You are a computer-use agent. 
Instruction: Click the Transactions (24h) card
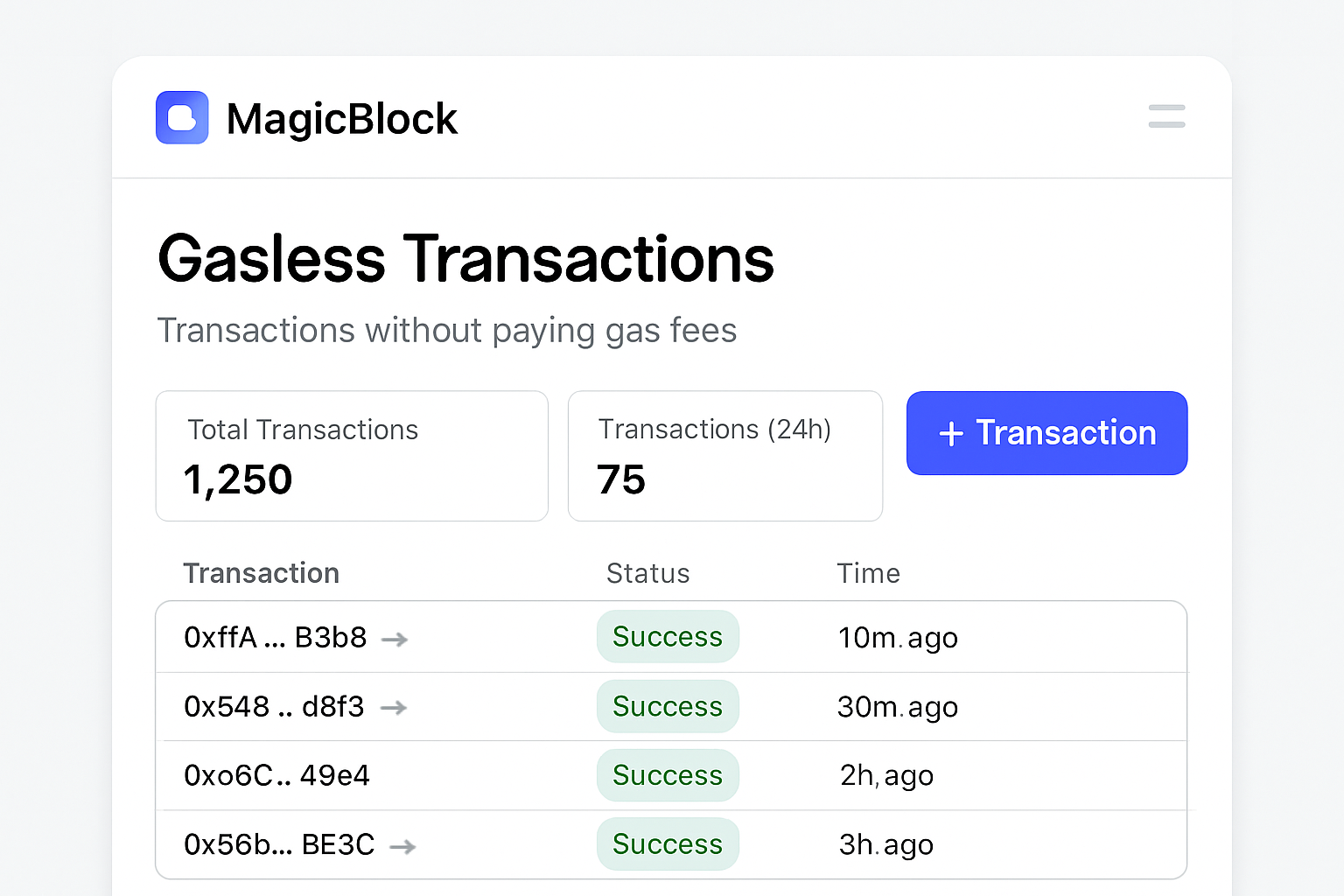[x=725, y=456]
